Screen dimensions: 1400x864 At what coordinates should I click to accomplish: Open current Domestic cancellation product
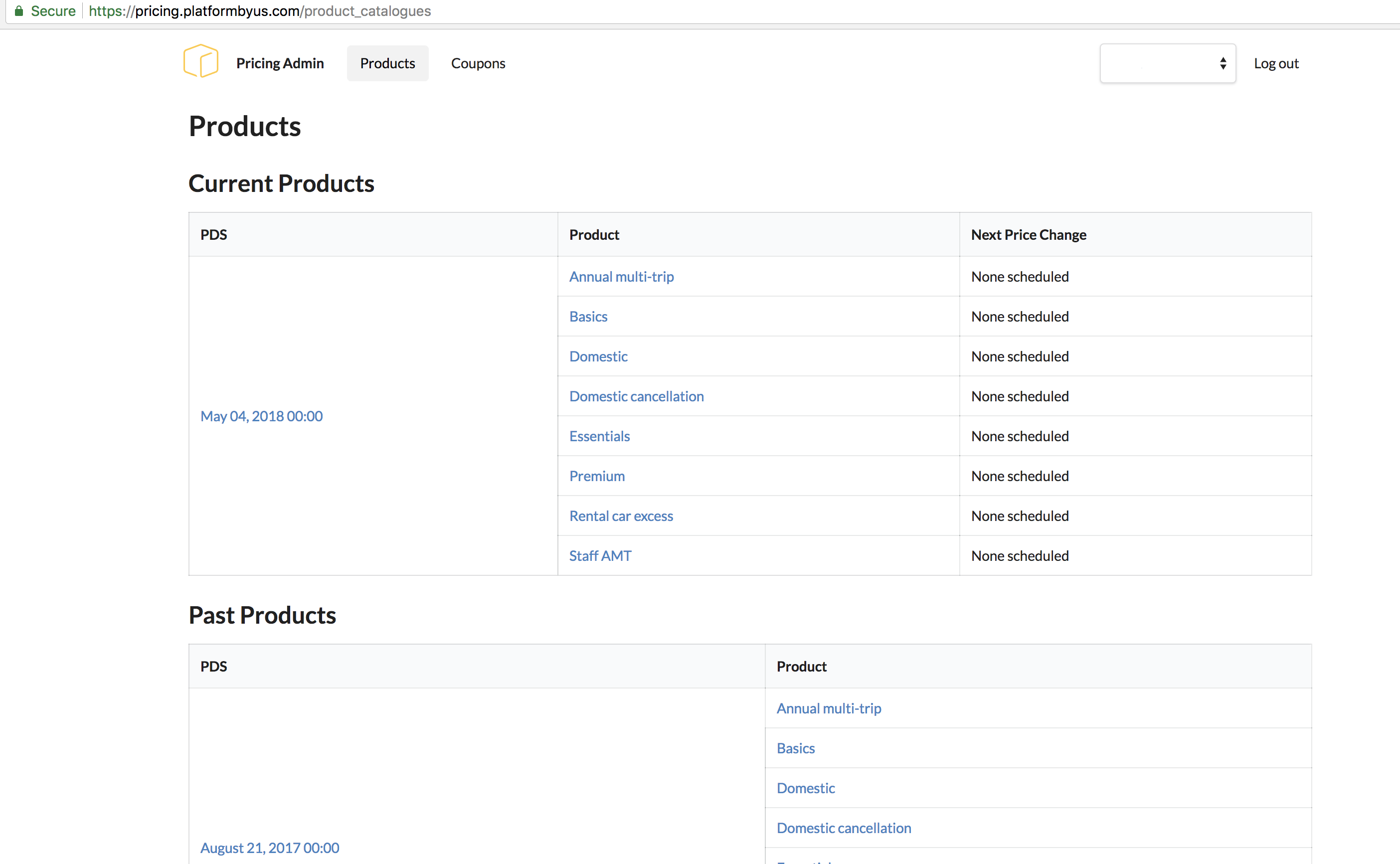pos(636,396)
